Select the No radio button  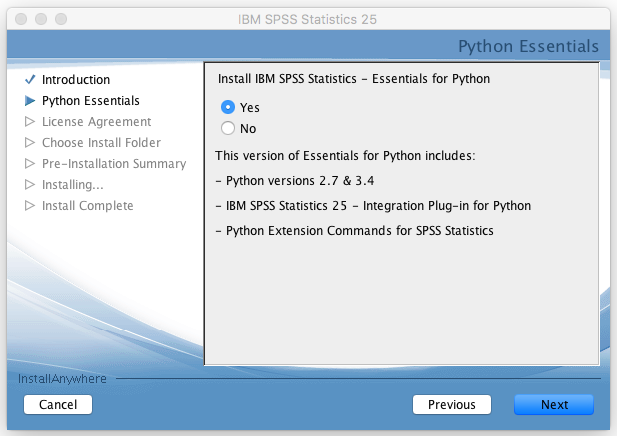pos(228,128)
